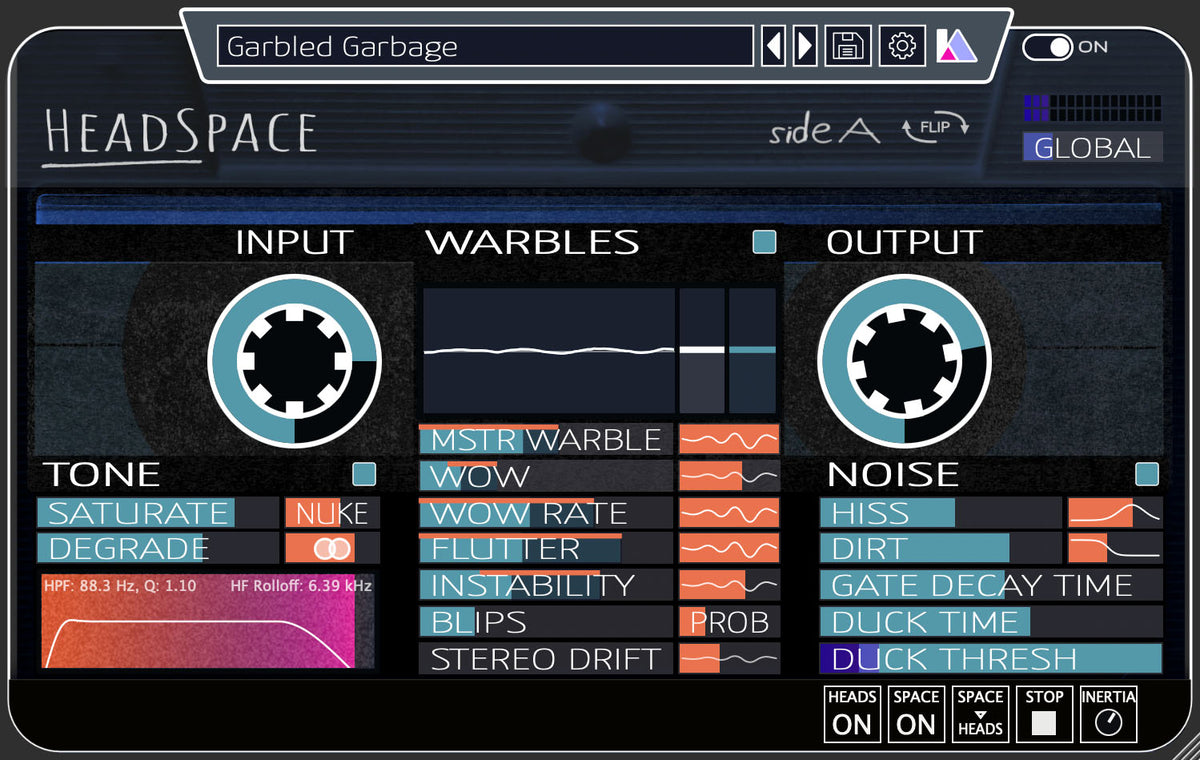Click the BLIPS PROB button

729,622
